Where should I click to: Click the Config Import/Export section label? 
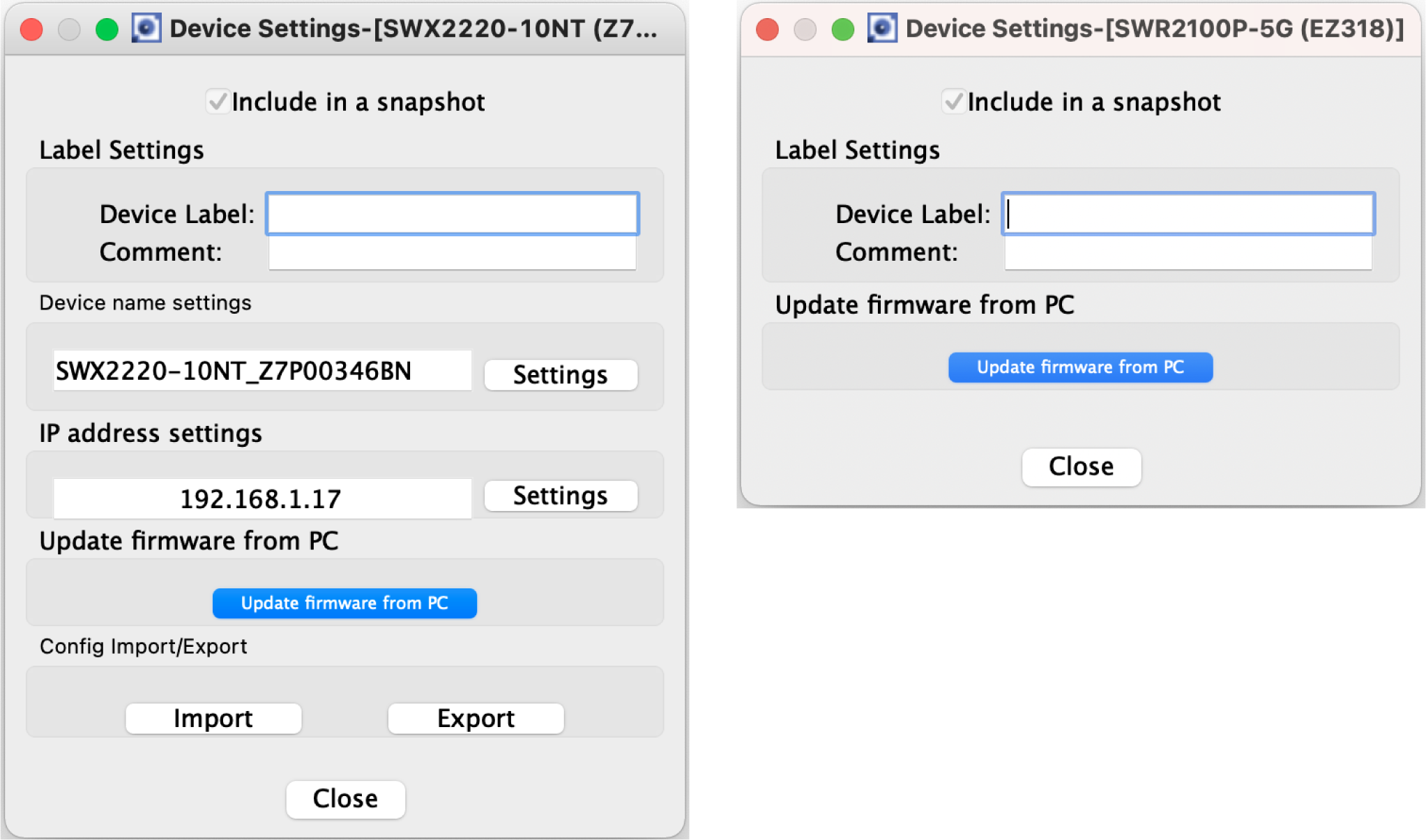[143, 646]
